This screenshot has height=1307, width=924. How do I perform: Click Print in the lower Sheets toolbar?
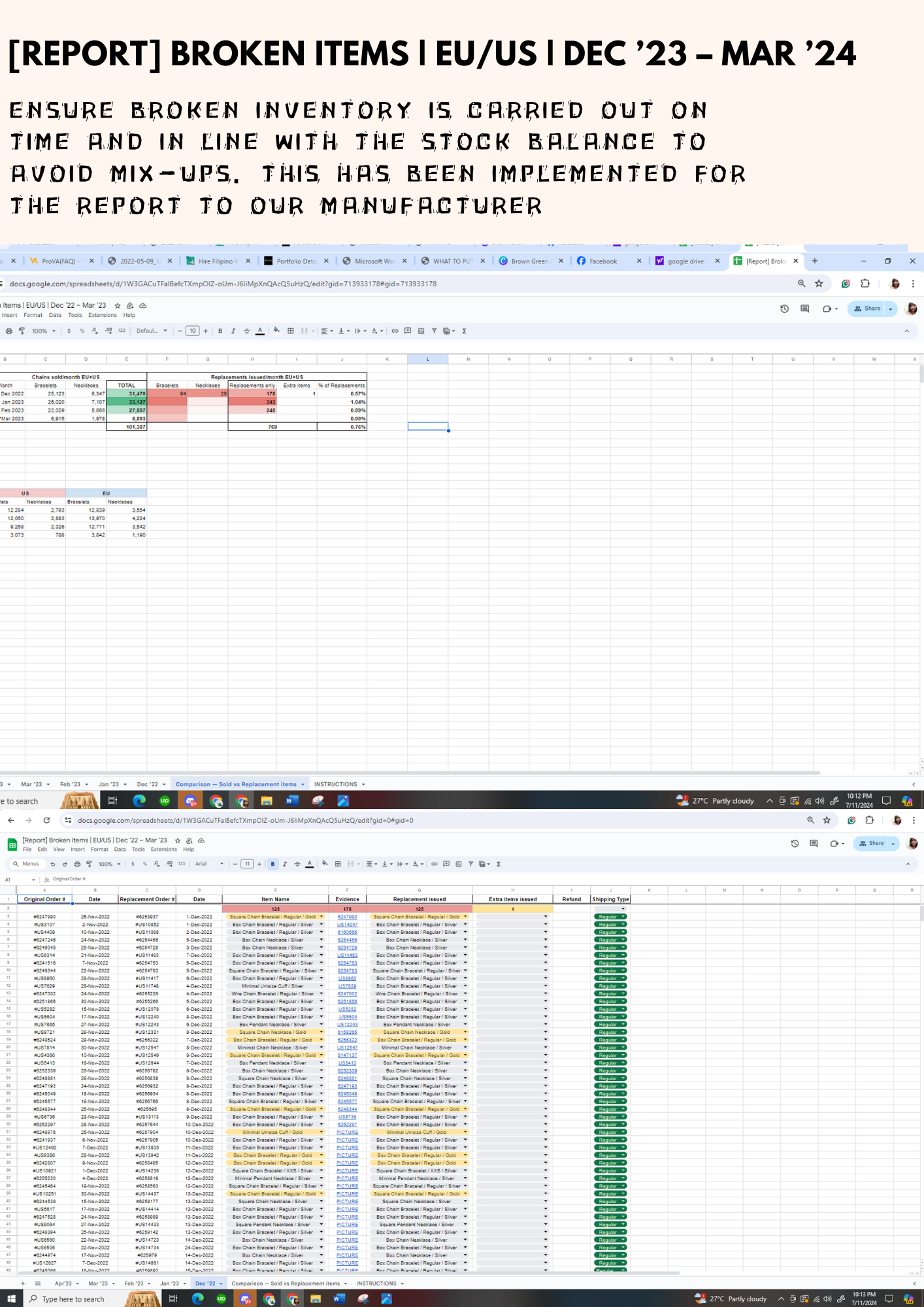[x=77, y=864]
